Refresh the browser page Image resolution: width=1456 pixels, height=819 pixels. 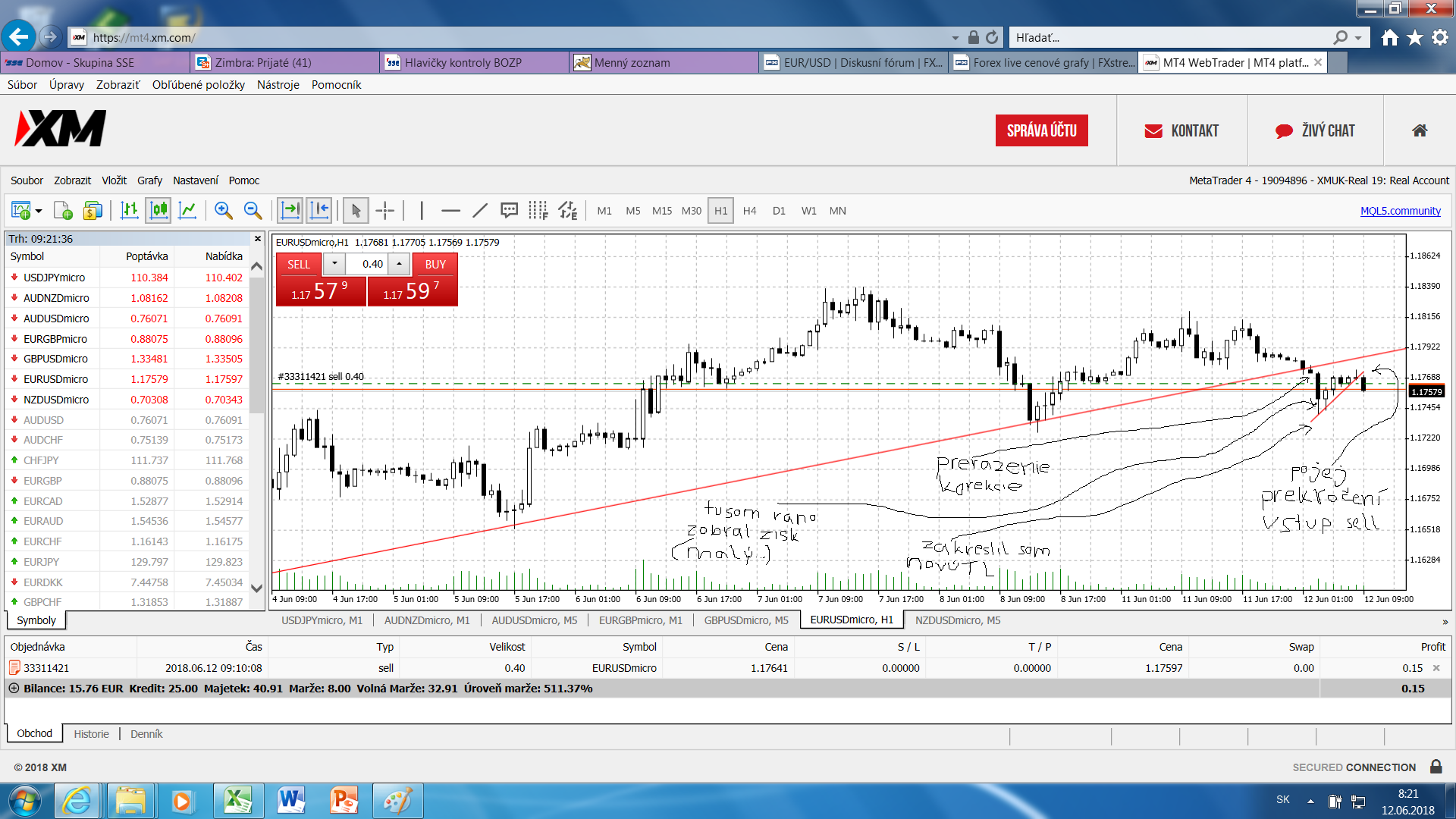point(992,37)
